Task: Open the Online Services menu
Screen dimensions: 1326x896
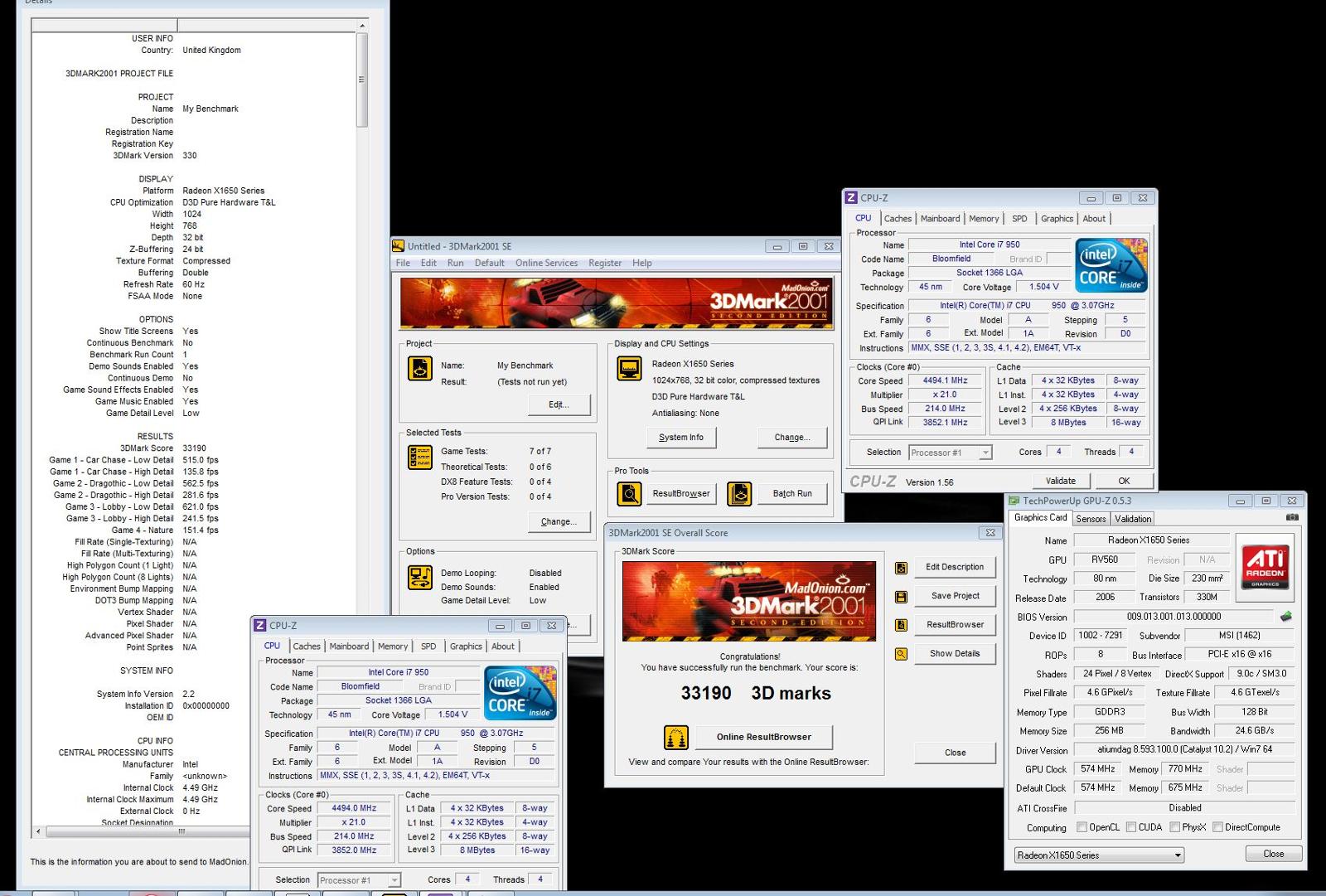Action: point(546,264)
